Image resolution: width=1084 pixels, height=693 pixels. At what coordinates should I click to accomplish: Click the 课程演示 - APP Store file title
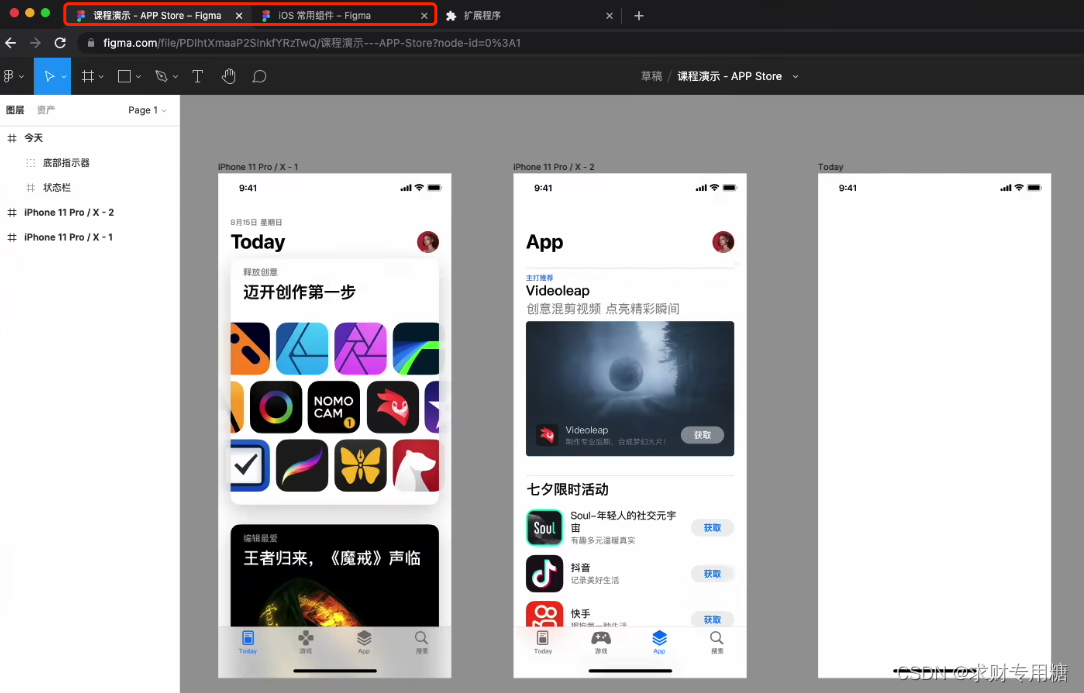coord(729,76)
